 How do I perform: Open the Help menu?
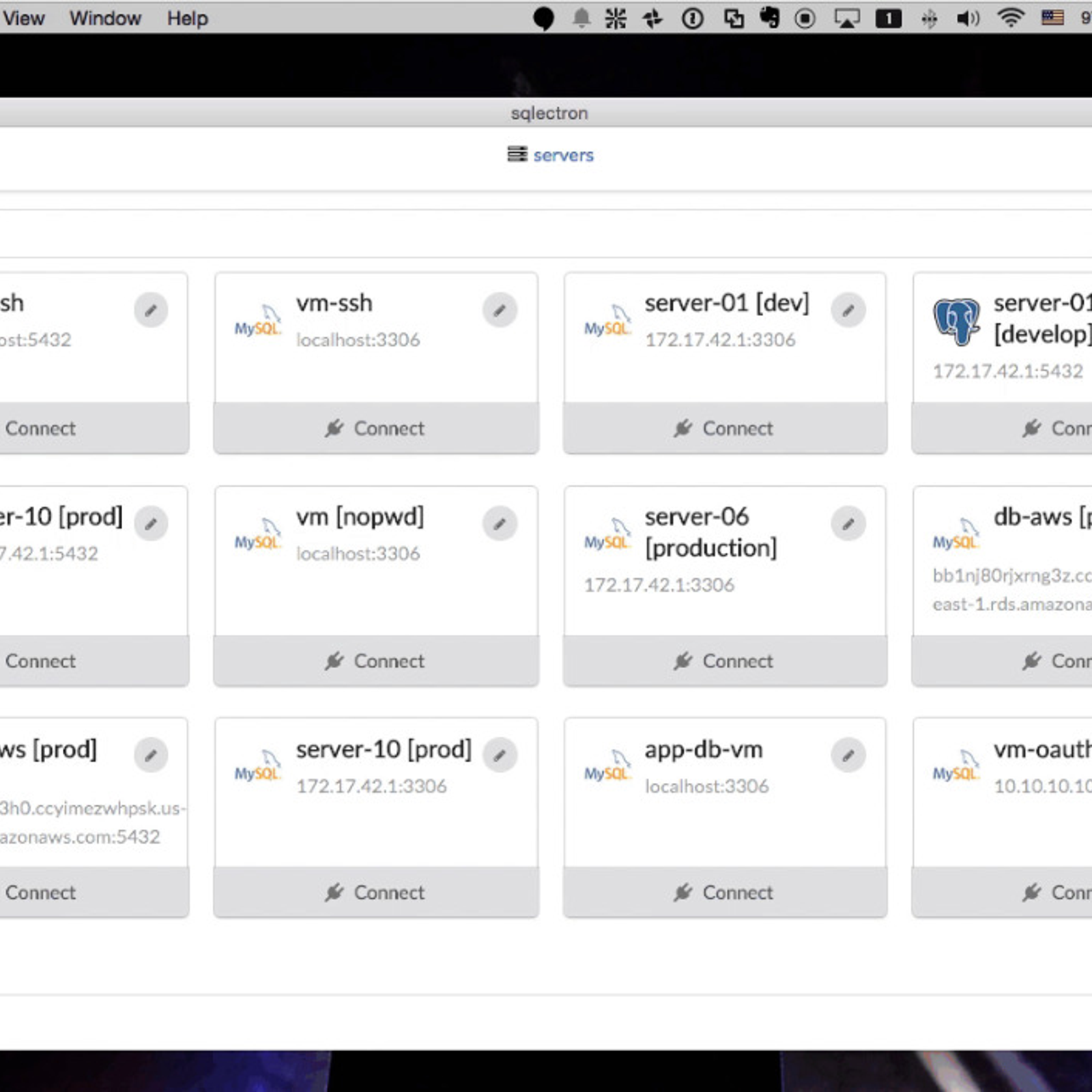click(187, 18)
